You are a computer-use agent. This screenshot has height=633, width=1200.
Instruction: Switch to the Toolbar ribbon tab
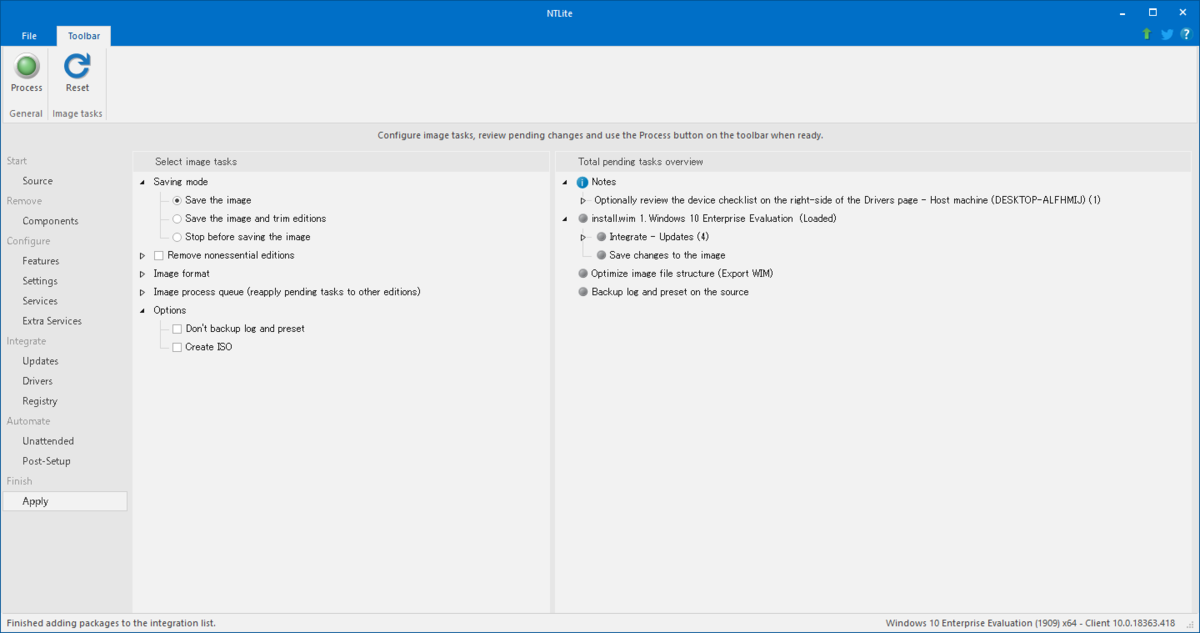pos(84,36)
